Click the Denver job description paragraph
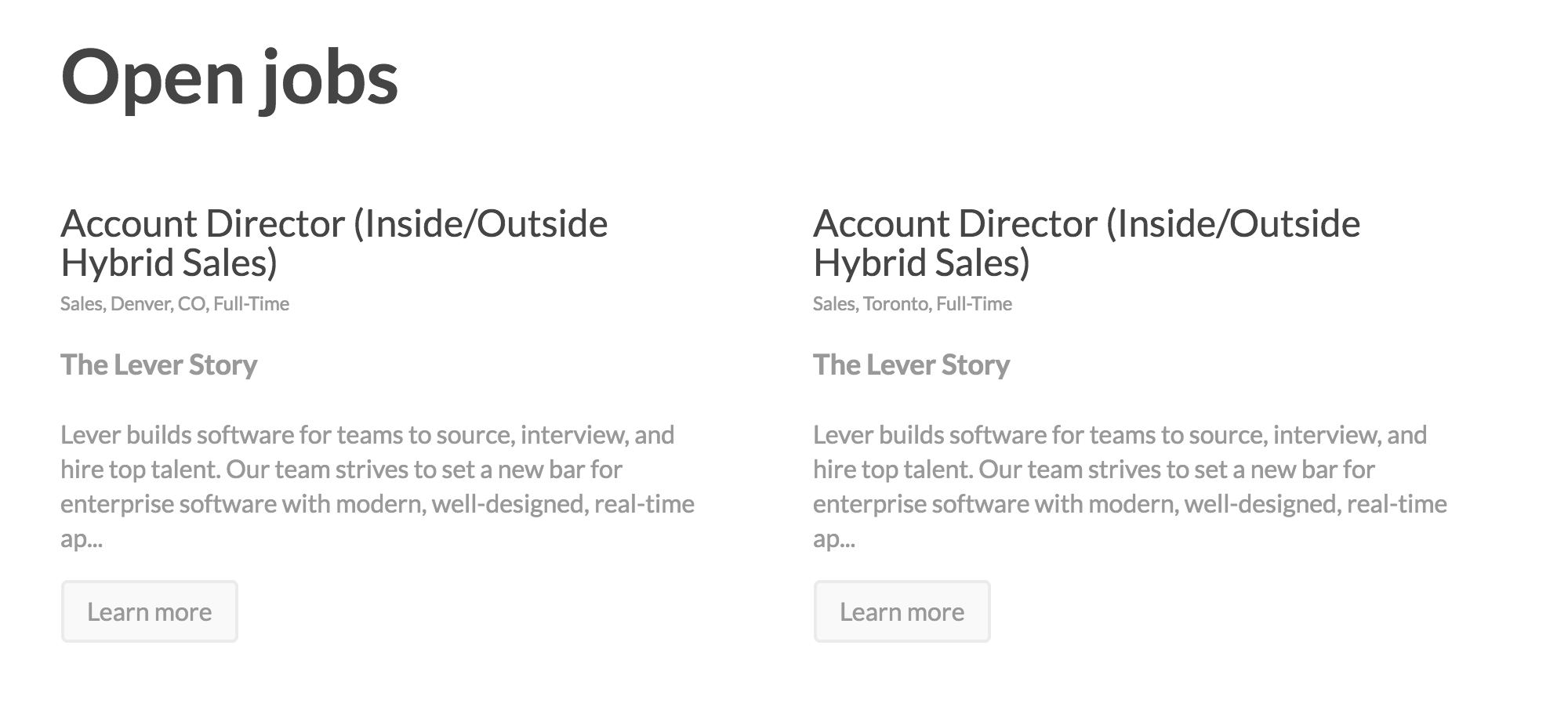Image resolution: width=1568 pixels, height=718 pixels. pyautogui.click(x=376, y=469)
